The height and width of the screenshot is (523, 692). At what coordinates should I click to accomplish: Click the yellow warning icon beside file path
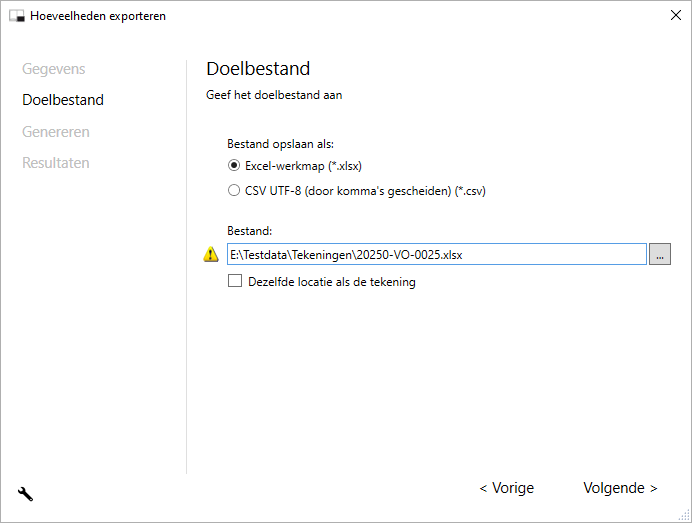pyautogui.click(x=211, y=255)
